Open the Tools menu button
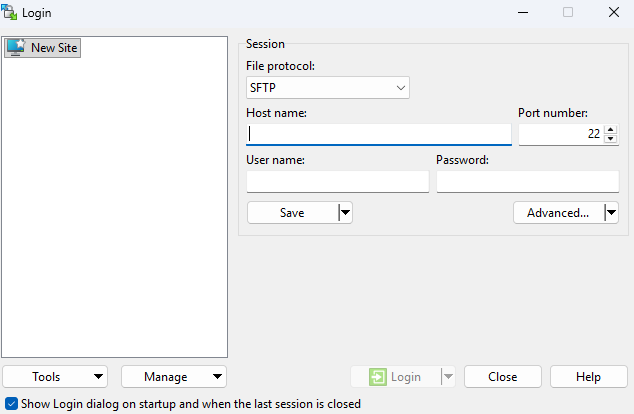634x414 pixels. pos(56,377)
